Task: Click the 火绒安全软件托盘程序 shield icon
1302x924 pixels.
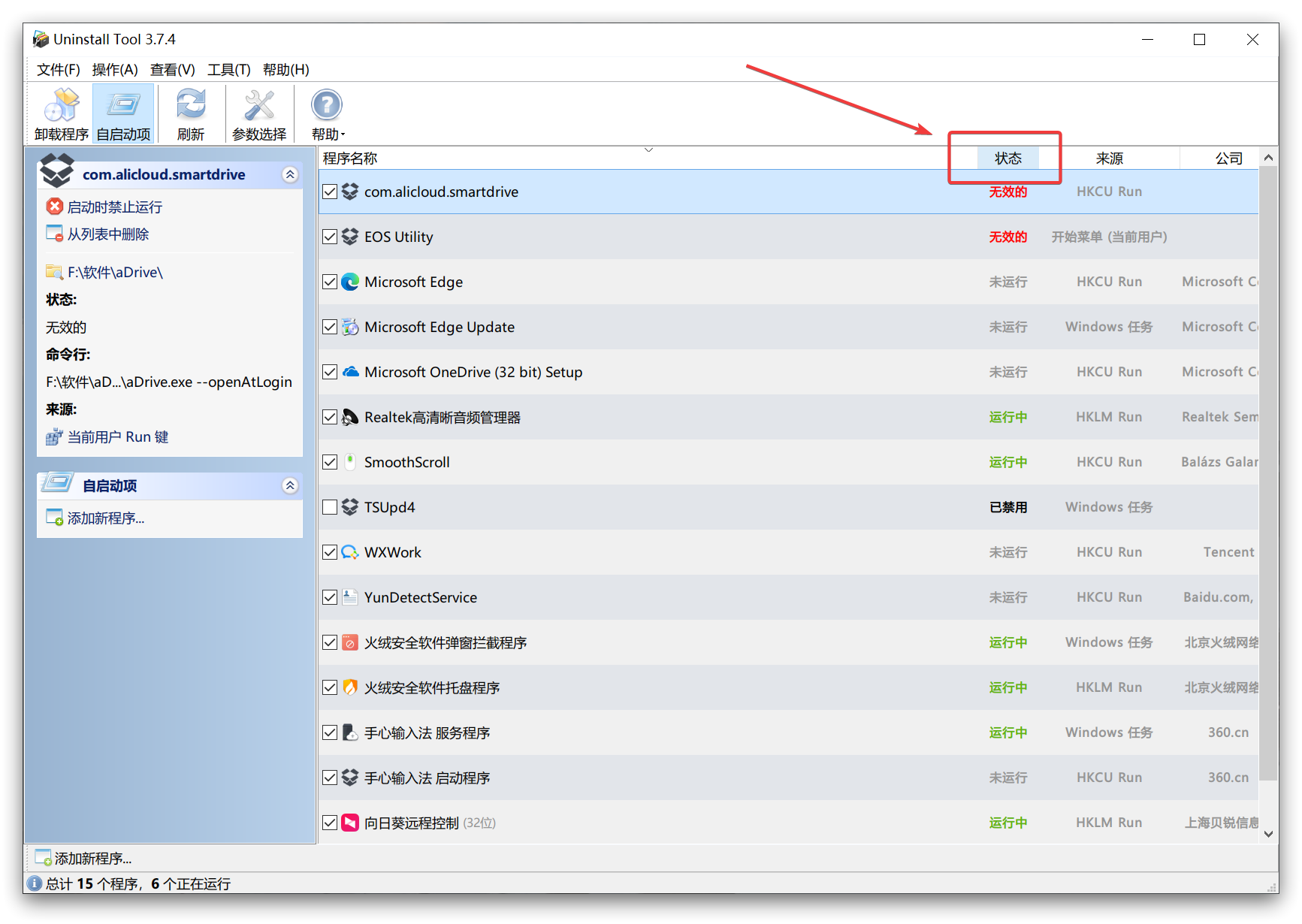Action: pos(350,687)
